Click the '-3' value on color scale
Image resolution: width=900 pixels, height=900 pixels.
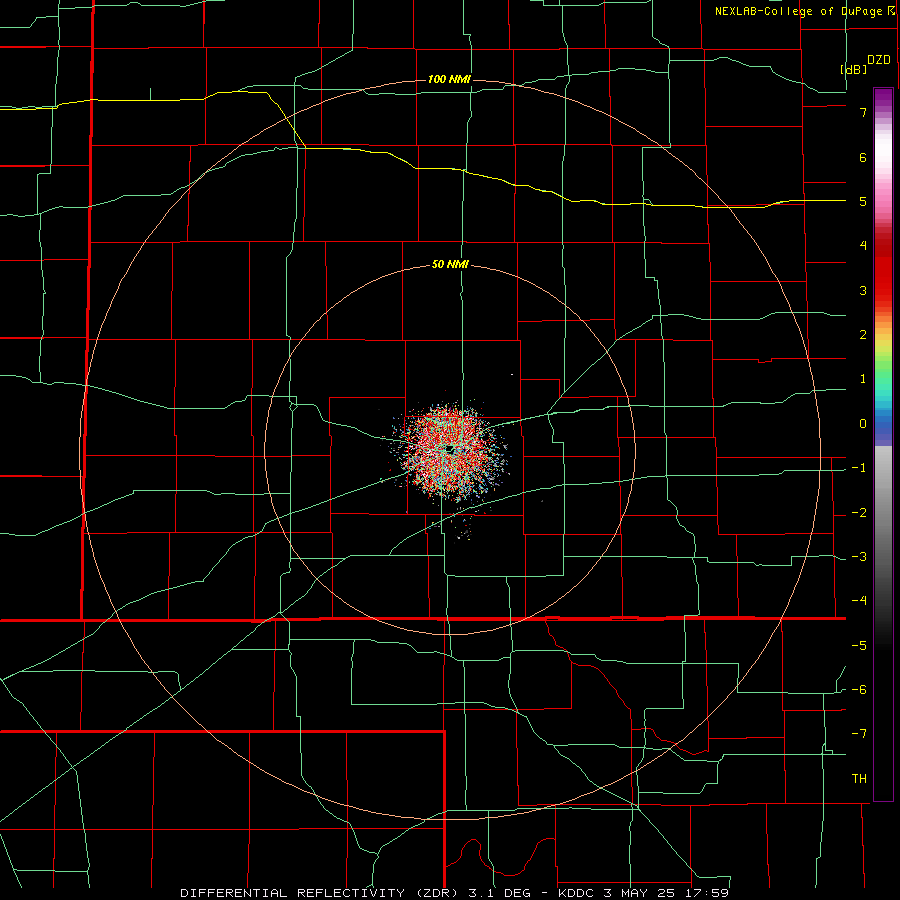(859, 557)
